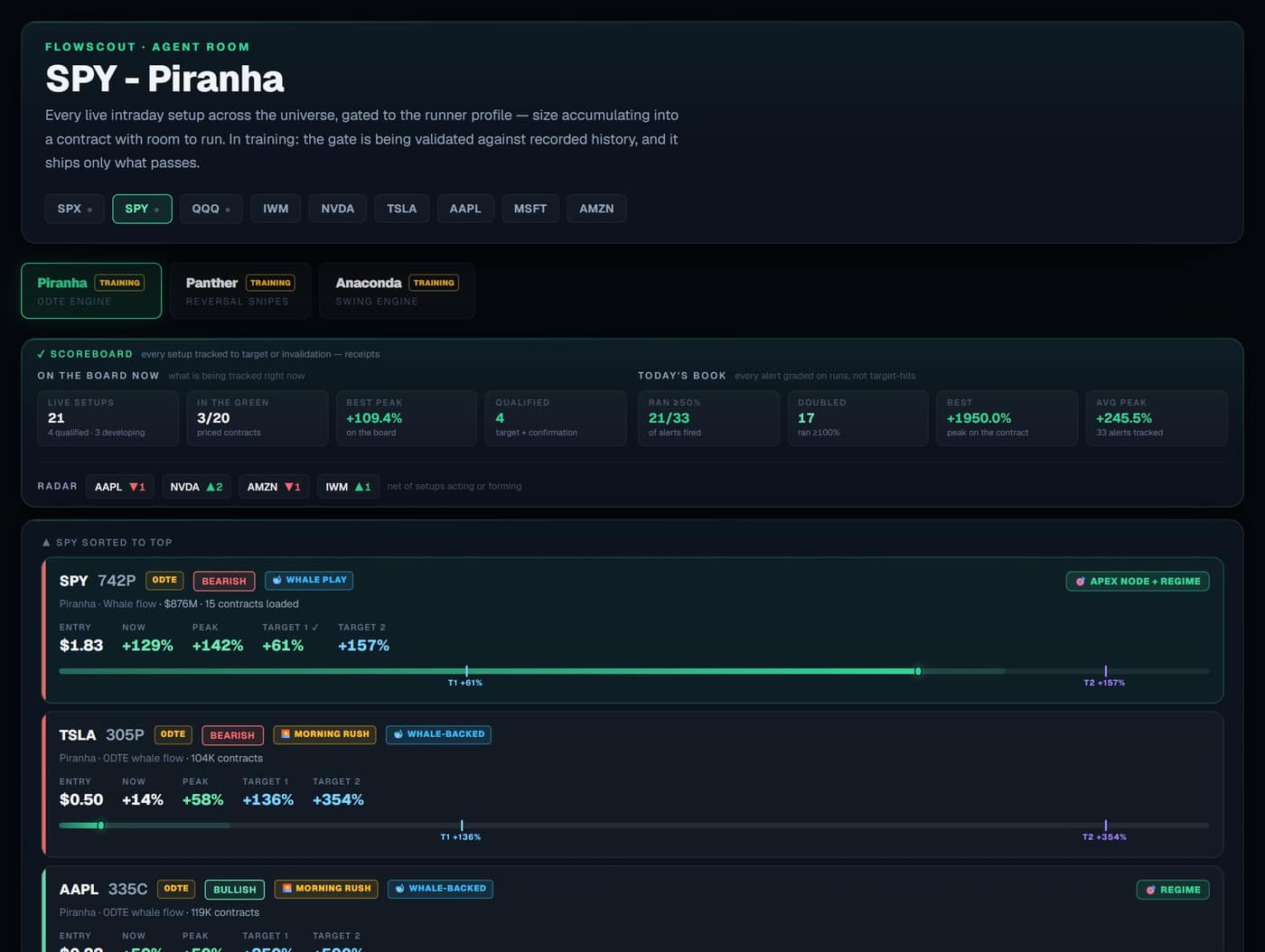Screen dimensions: 1265x952
Task: Click the NVDA radar chip
Action: (196, 487)
